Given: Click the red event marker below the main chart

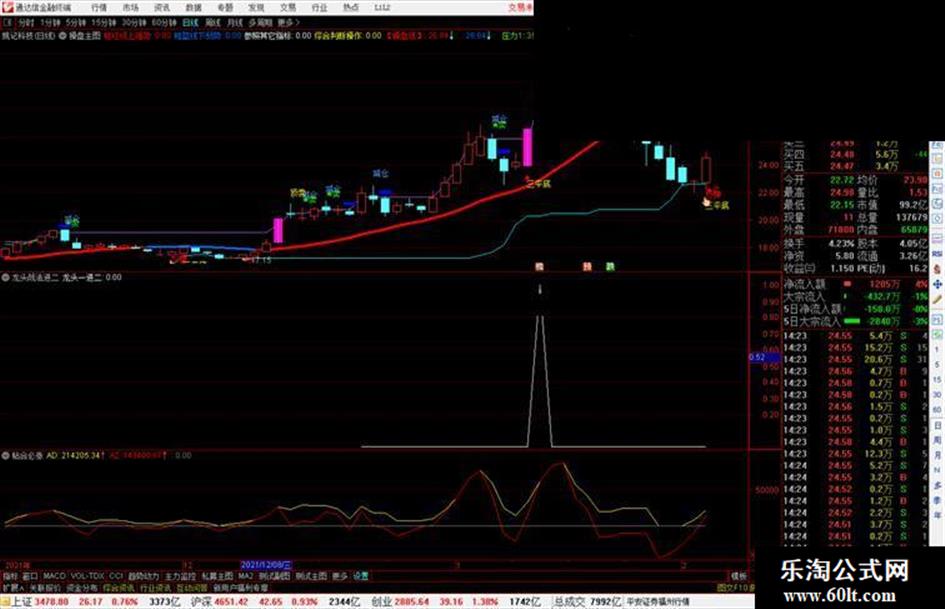Looking at the screenshot, I should point(539,267).
